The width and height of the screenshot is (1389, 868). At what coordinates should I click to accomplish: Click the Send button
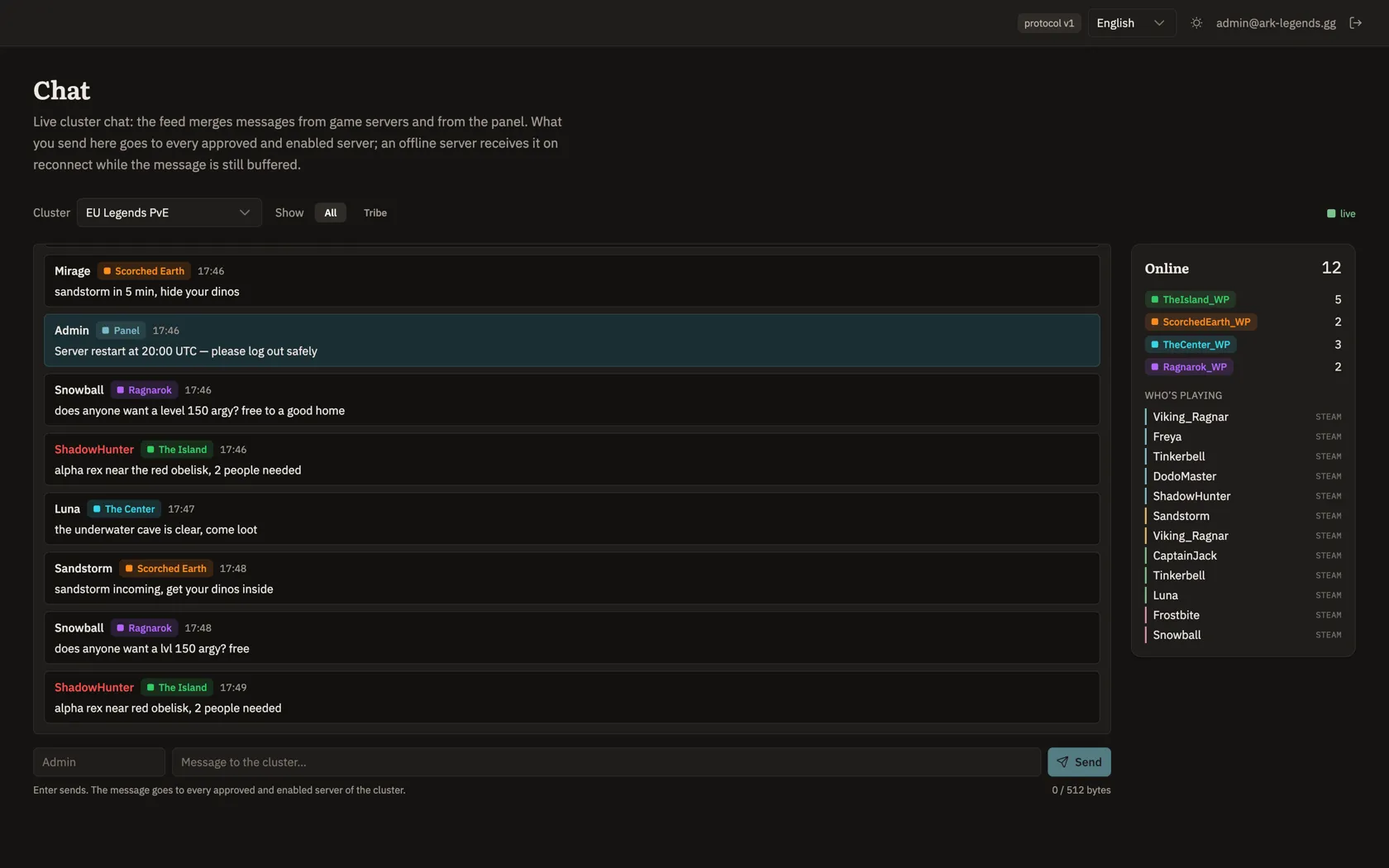1079,762
